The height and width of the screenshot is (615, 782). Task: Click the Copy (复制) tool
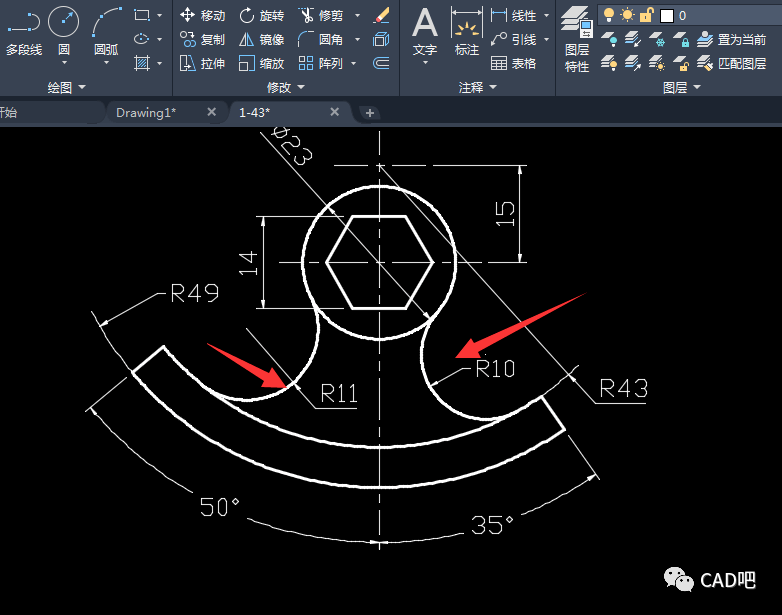click(202, 40)
